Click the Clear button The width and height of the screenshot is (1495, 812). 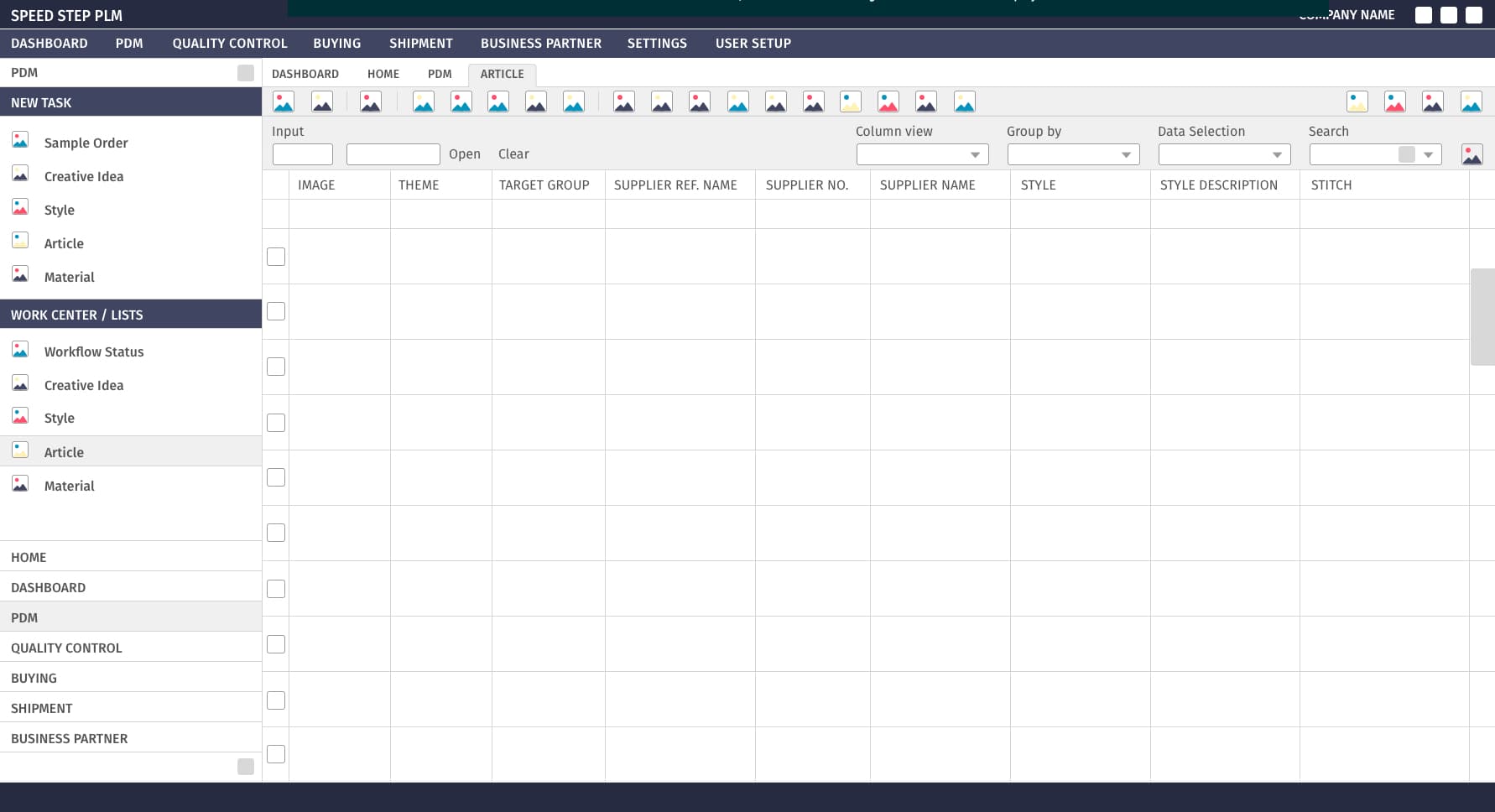(x=513, y=154)
